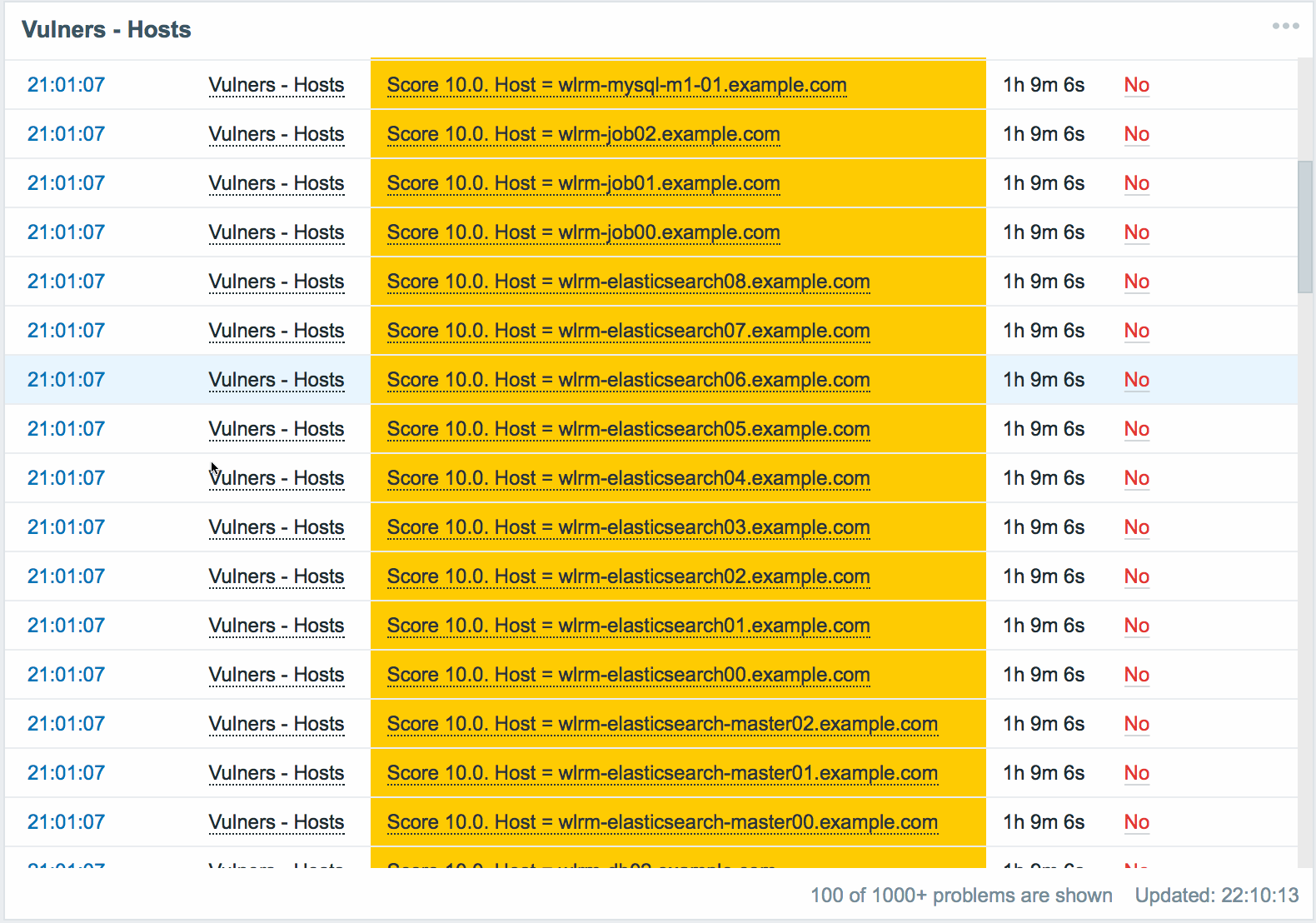
Task: Open timestamp link in the wlrm-elasticsearch01 row
Action: 66,626
